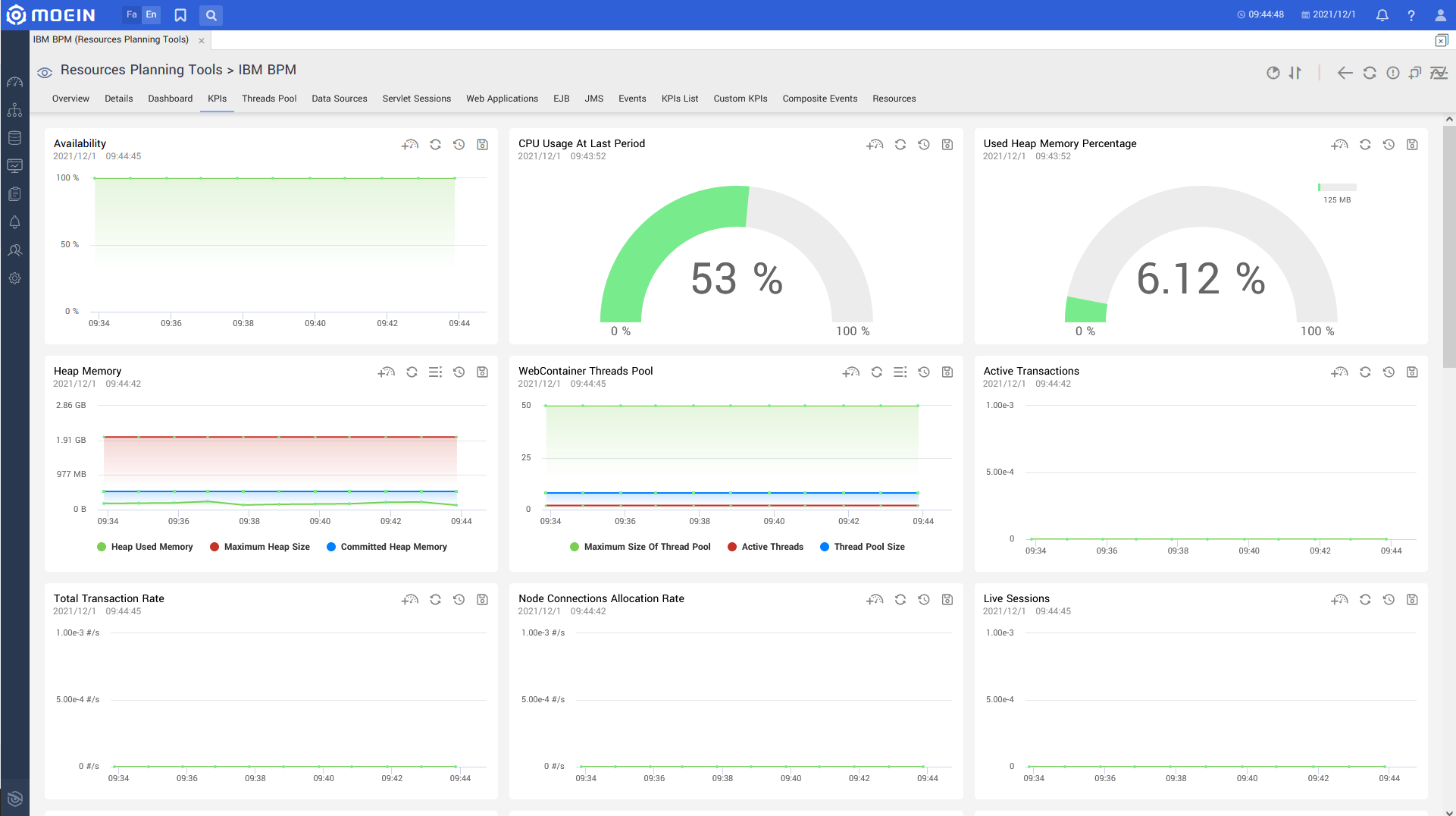Viewport: 1456px width, 816px height.
Task: Open the Details tab
Action: pyautogui.click(x=118, y=99)
